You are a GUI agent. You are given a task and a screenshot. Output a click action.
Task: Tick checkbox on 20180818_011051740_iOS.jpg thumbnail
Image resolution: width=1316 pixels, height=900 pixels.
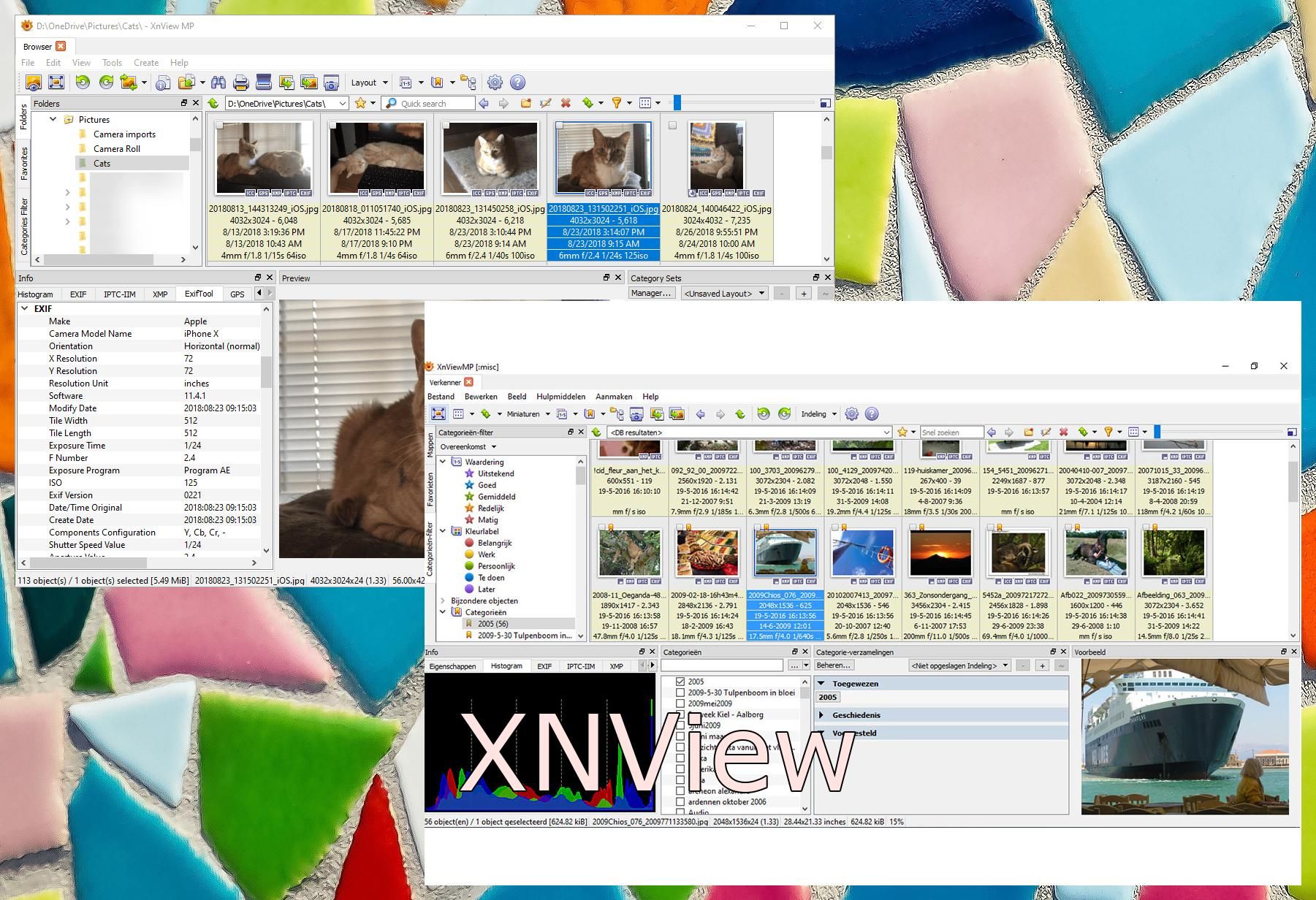tap(332, 126)
